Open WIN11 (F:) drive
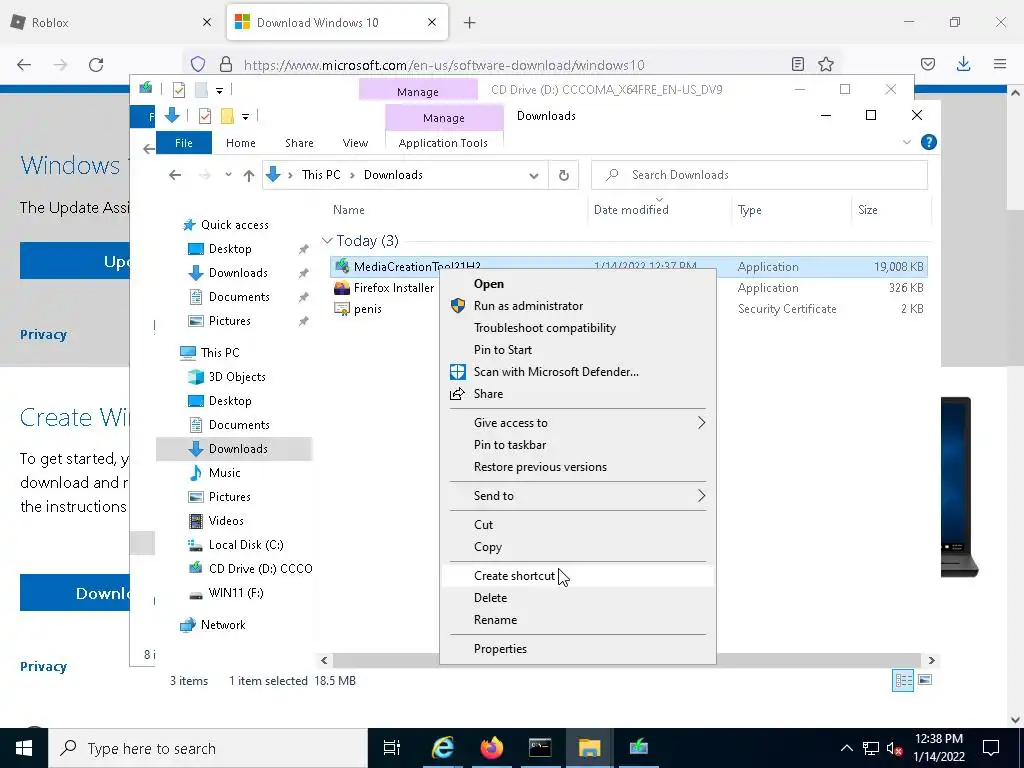Image resolution: width=1024 pixels, height=768 pixels. [x=236, y=593]
